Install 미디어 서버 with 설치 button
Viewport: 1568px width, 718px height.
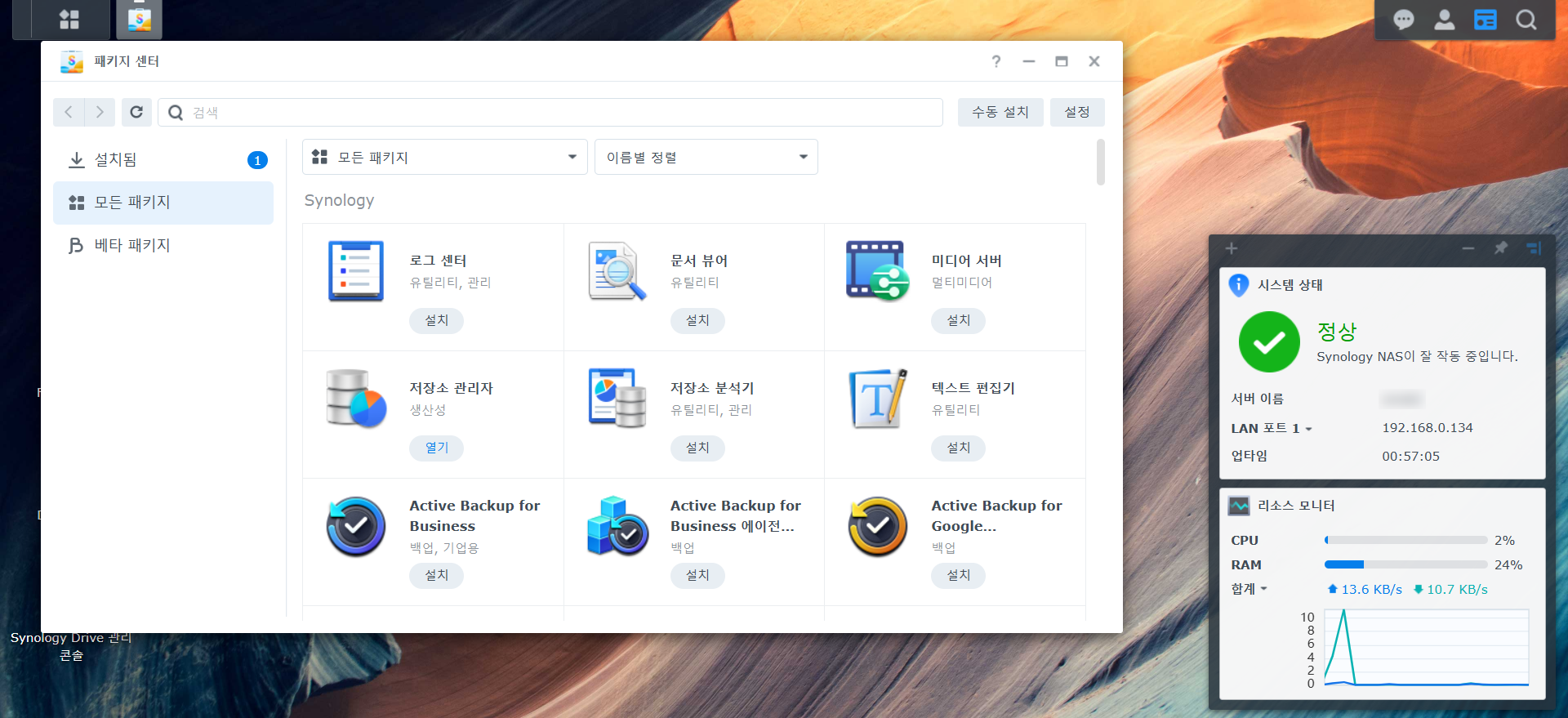tap(958, 320)
